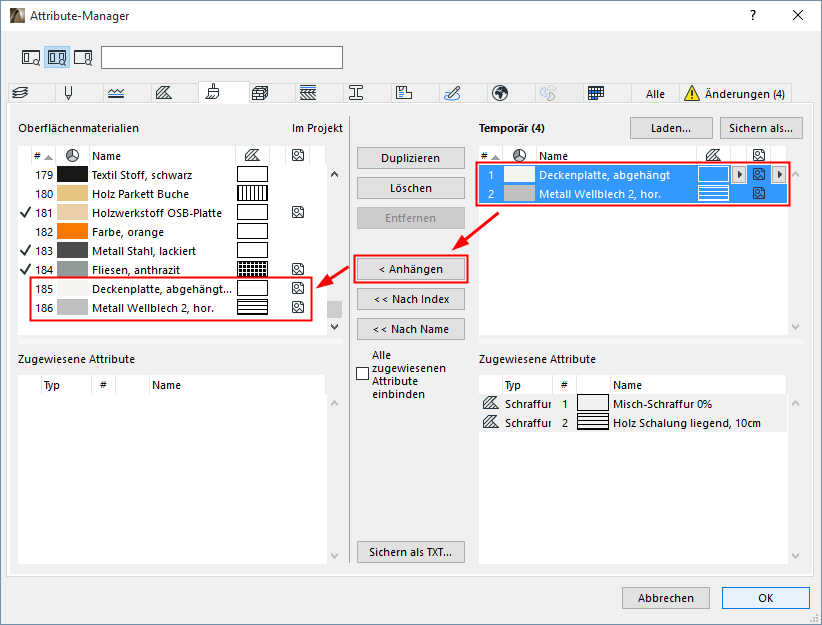The width and height of the screenshot is (822, 625).
Task: Sort left list by texture column icon
Action: pyautogui.click(x=298, y=155)
